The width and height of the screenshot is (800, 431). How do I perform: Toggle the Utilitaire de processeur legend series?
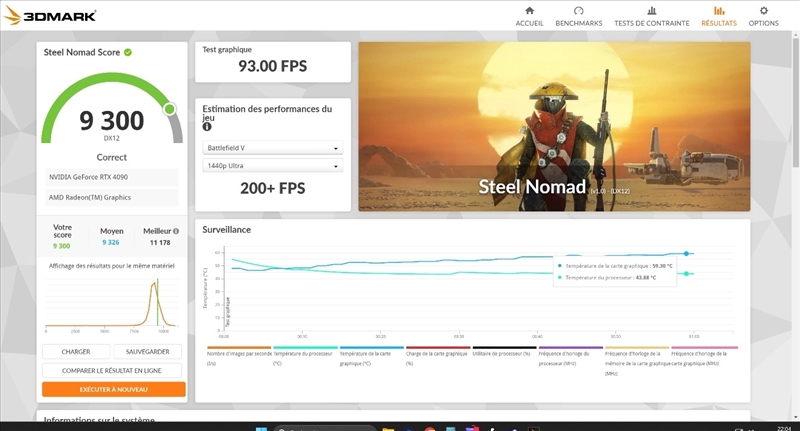pos(504,353)
